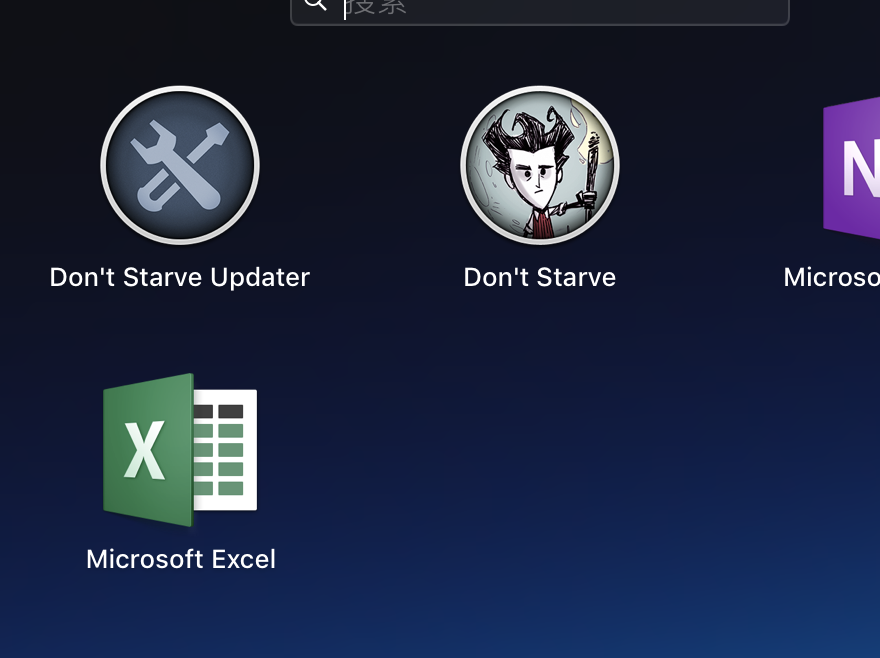Open the purple Microsoft OneNote icon
The width and height of the screenshot is (880, 658).
click(x=851, y=168)
